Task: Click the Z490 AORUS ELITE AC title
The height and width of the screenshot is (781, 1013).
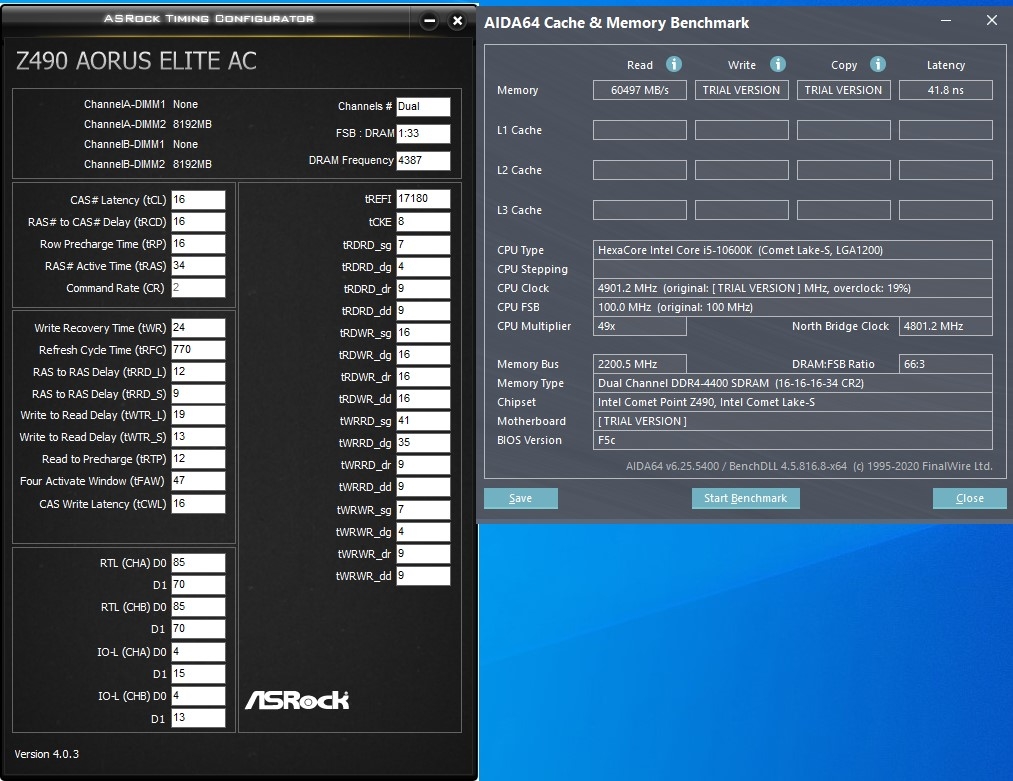Action: (136, 61)
